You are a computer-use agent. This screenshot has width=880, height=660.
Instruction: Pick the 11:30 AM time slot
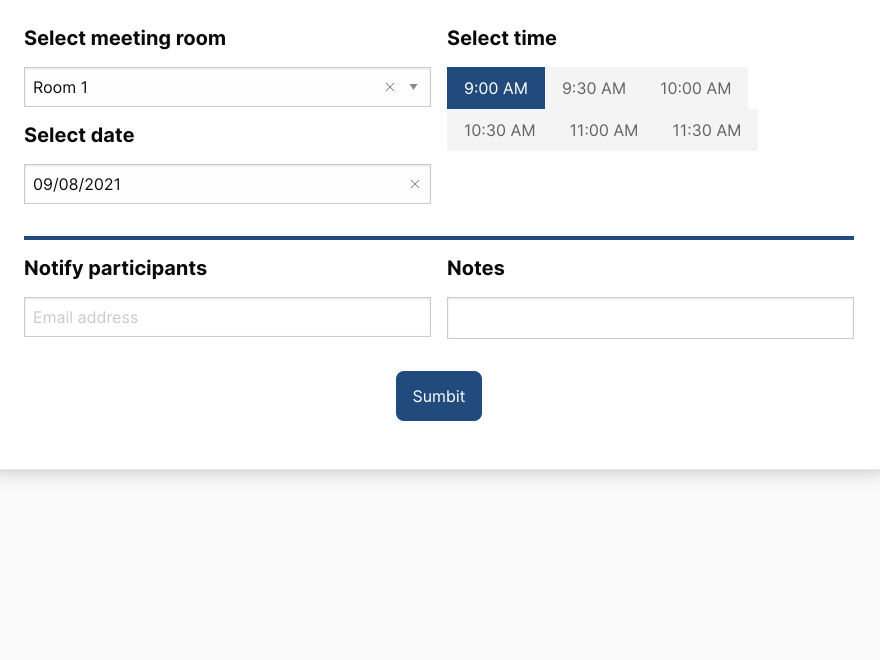point(707,130)
